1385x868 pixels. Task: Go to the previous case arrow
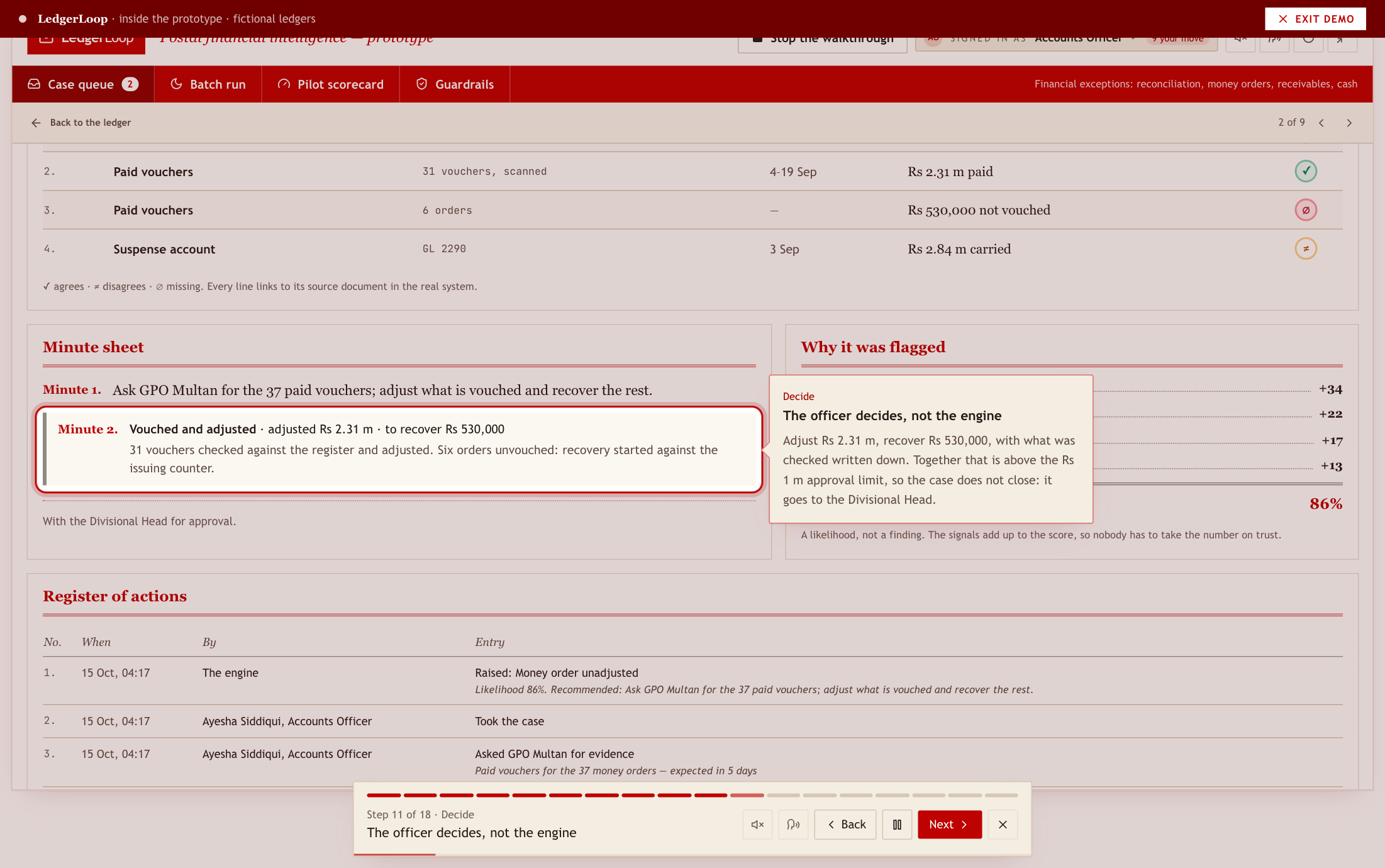[1321, 123]
